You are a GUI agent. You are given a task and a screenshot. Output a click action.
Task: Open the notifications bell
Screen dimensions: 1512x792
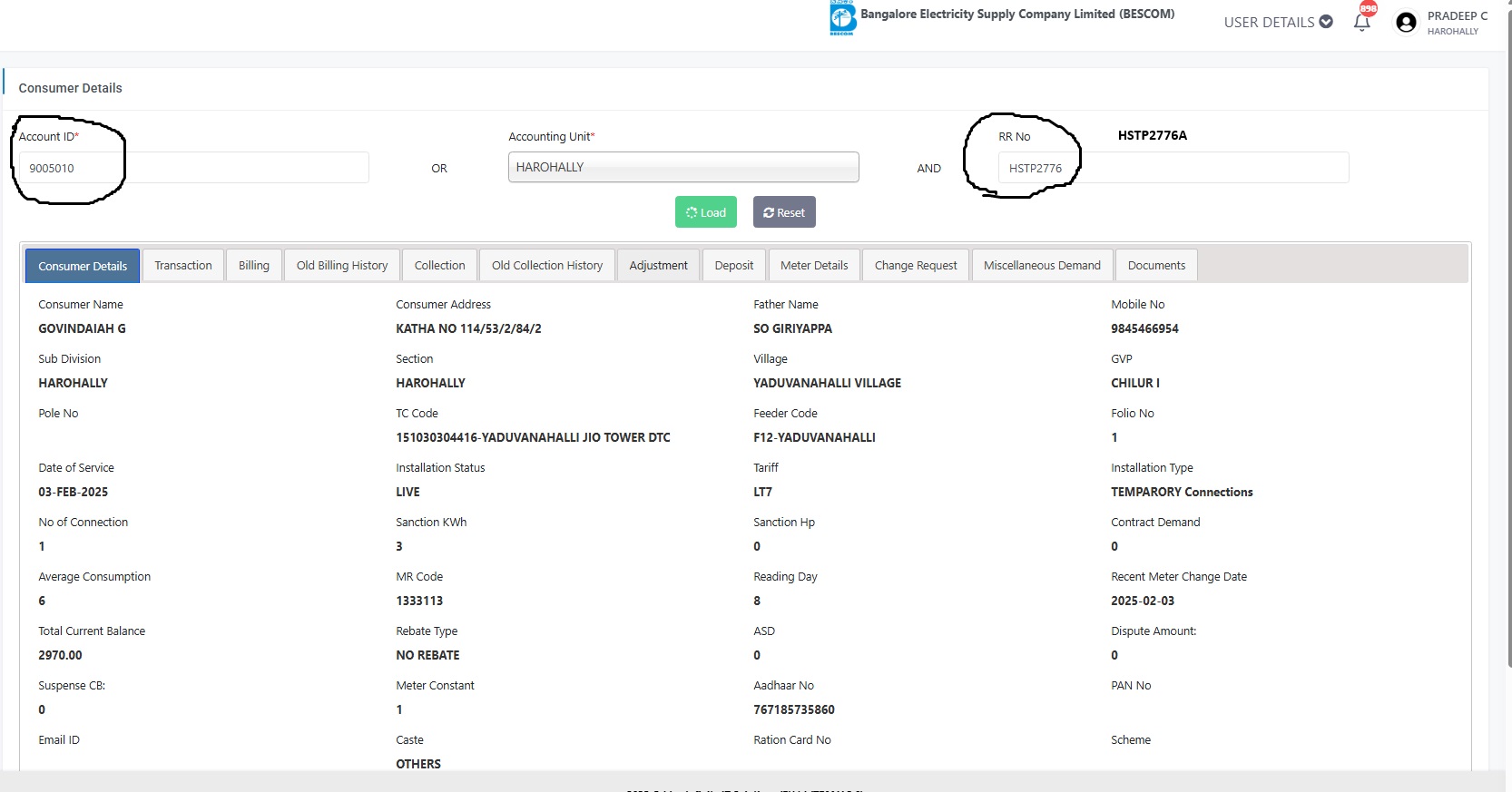coord(1361,22)
